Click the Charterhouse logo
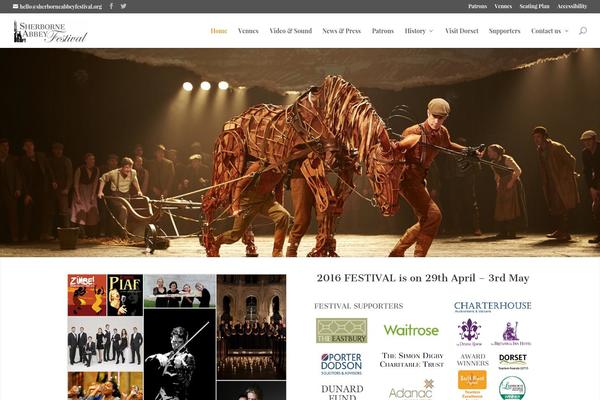Image resolution: width=600 pixels, height=400 pixels. click(492, 307)
